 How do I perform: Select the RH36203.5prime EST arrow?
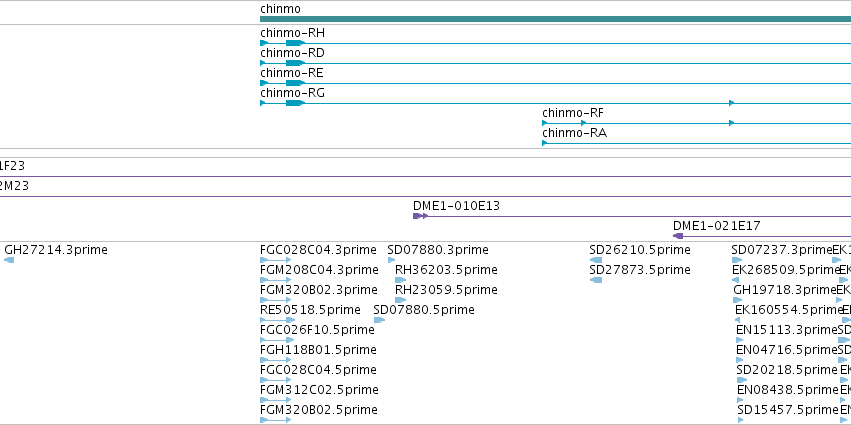point(401,280)
